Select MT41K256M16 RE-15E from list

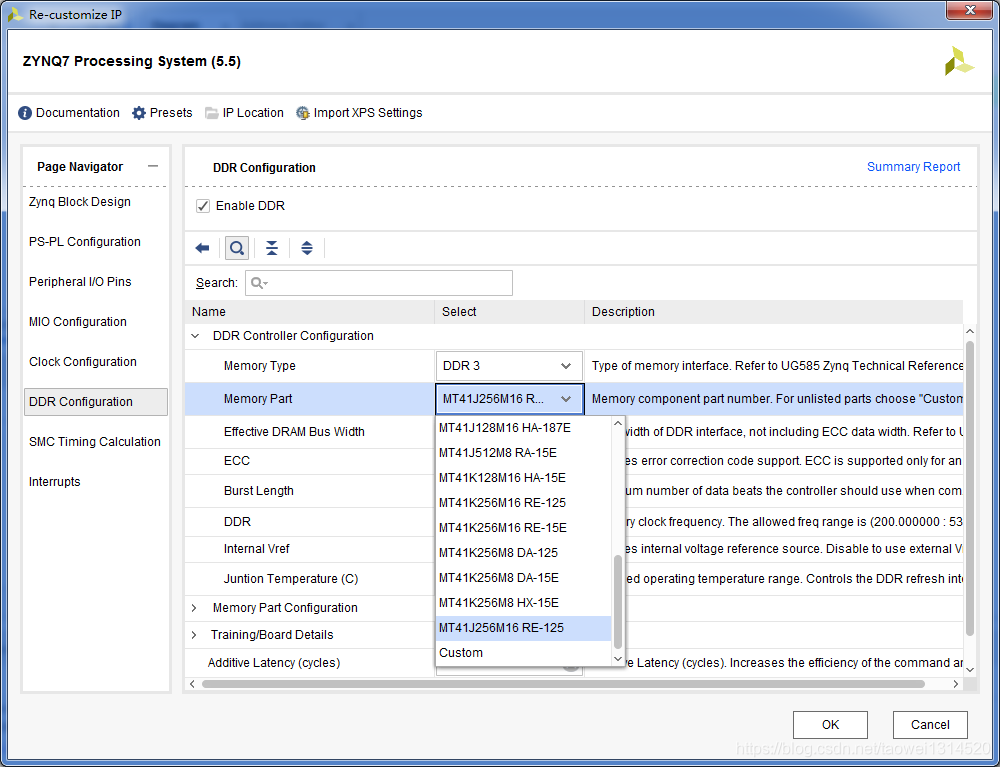coord(524,527)
